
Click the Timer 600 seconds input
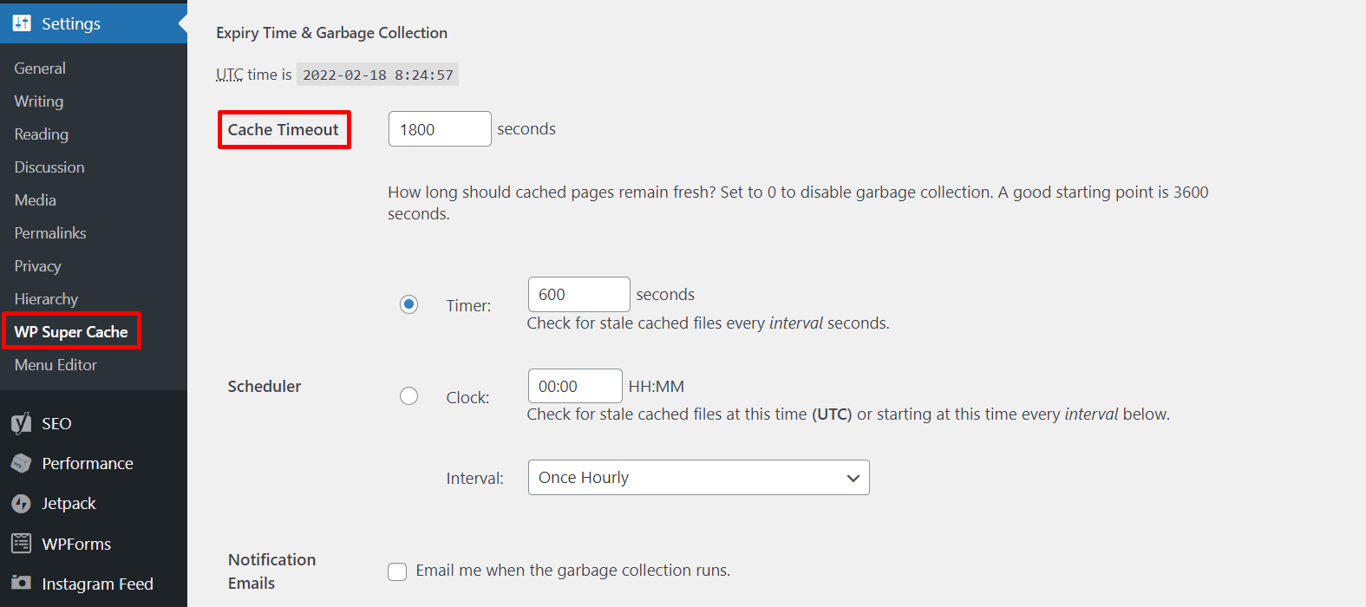point(578,293)
